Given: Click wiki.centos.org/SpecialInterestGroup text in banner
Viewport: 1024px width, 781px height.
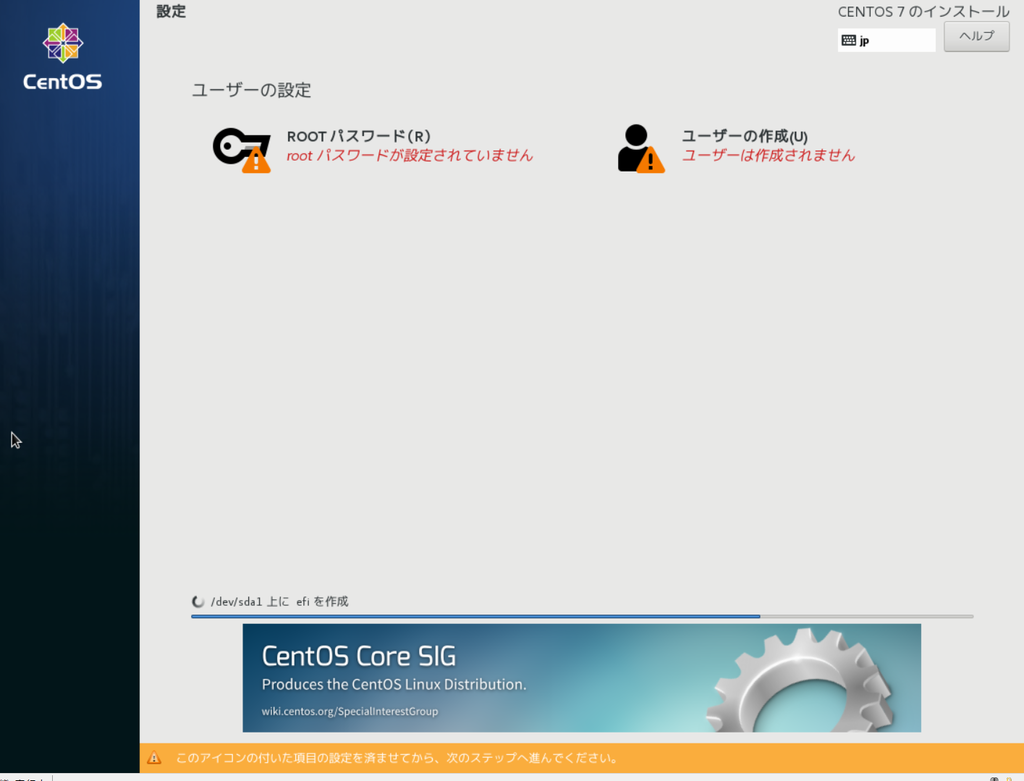Looking at the screenshot, I should (349, 711).
